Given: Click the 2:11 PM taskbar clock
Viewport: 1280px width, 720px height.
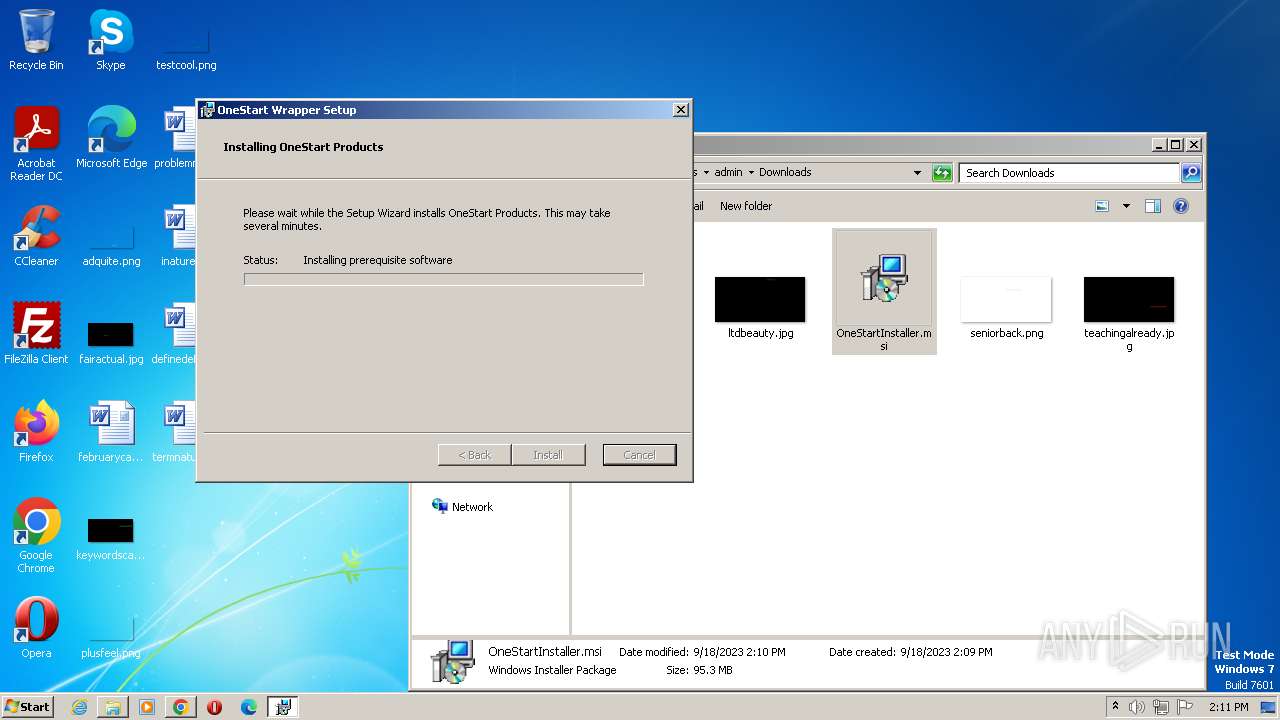Looking at the screenshot, I should pos(1228,707).
